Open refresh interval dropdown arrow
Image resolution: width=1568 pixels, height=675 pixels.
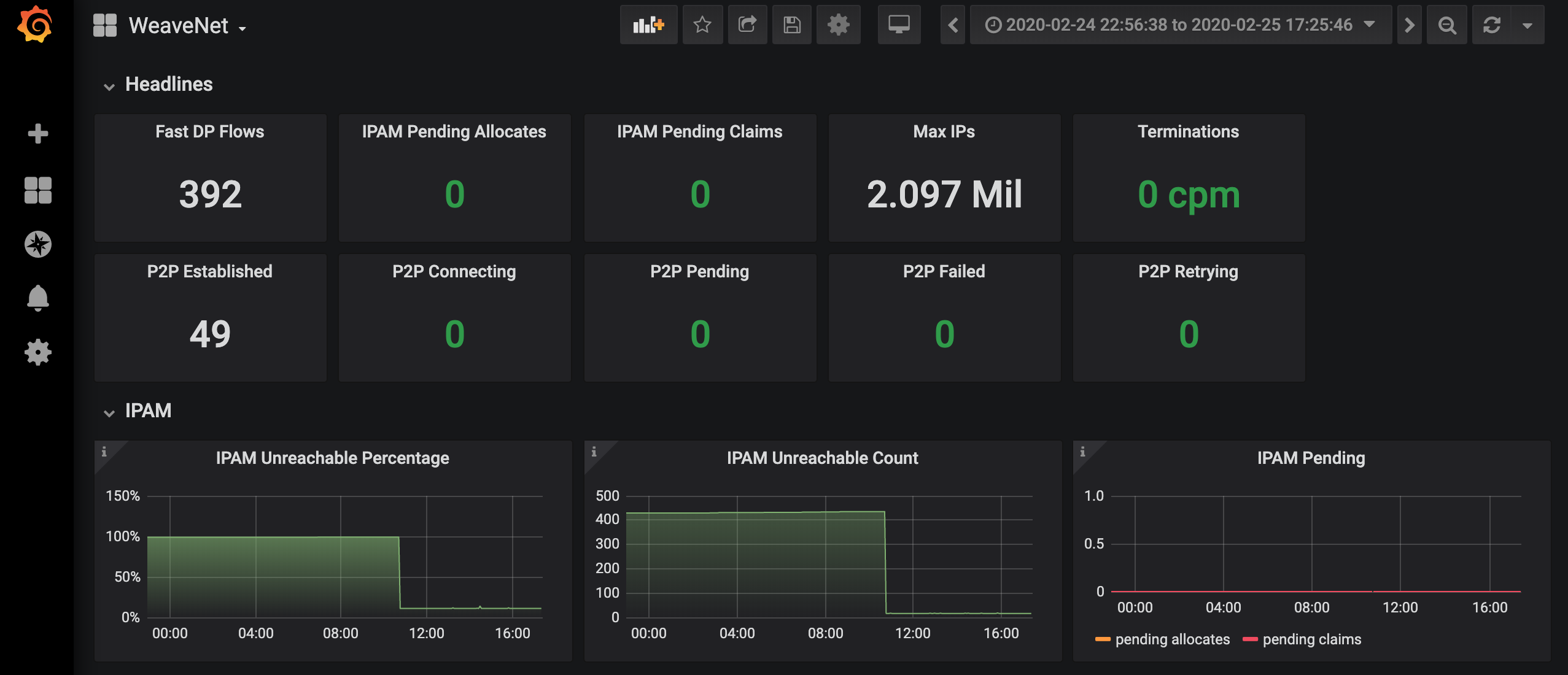coord(1527,25)
